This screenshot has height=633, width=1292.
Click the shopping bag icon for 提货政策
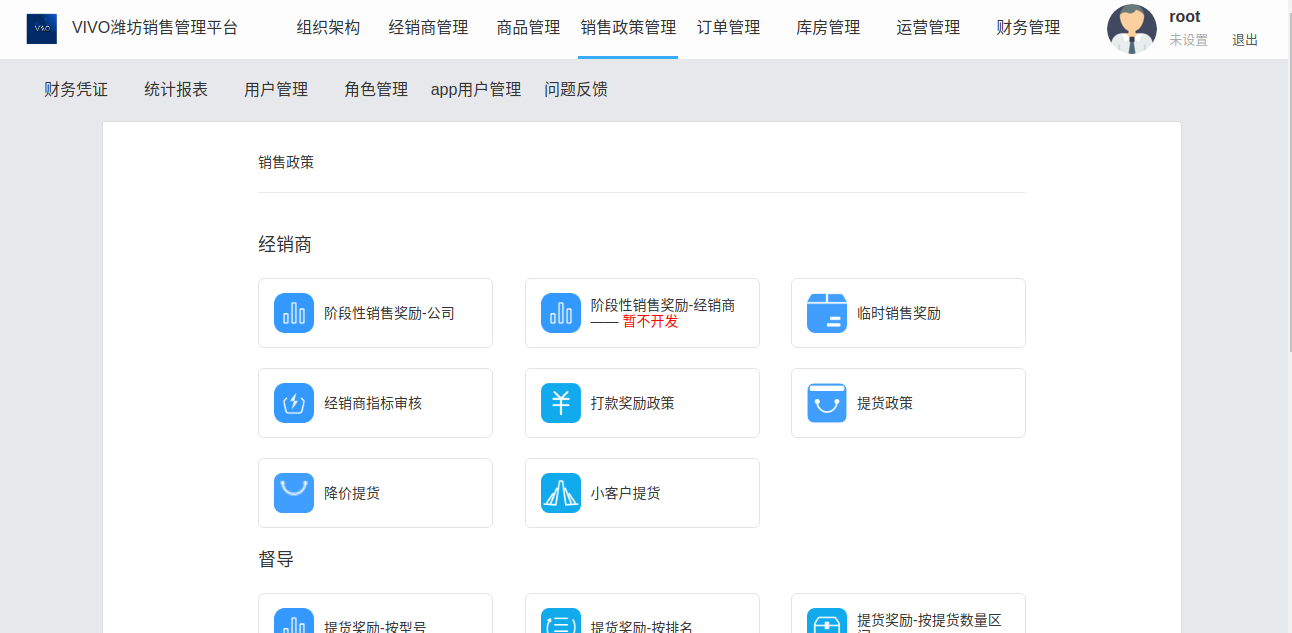[x=827, y=403]
